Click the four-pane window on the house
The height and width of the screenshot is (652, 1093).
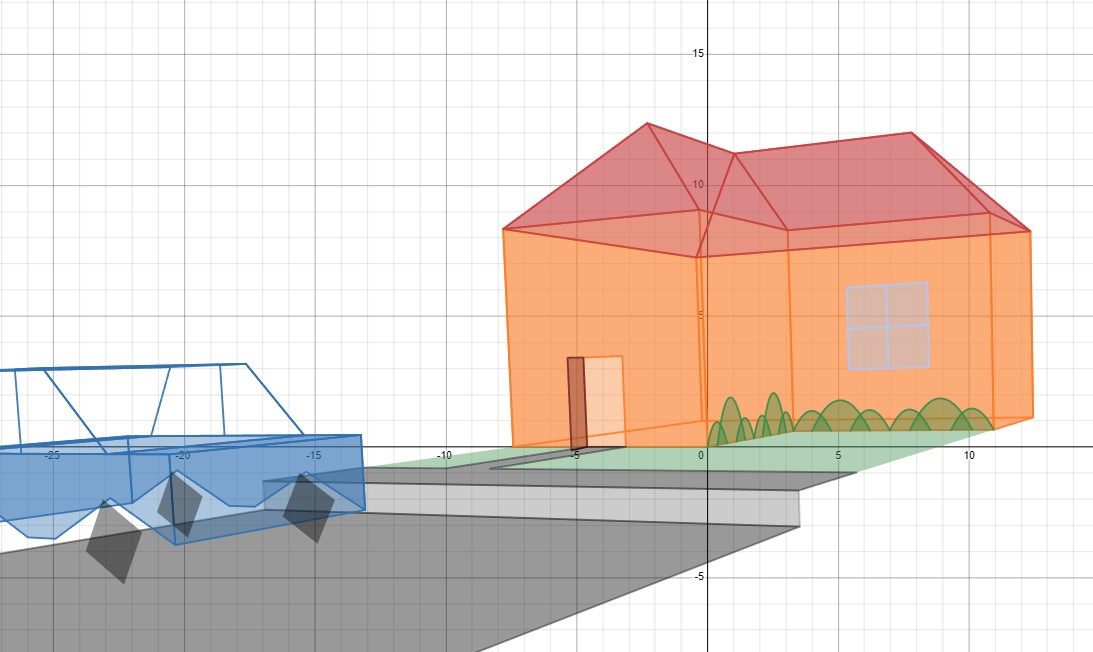tap(888, 326)
